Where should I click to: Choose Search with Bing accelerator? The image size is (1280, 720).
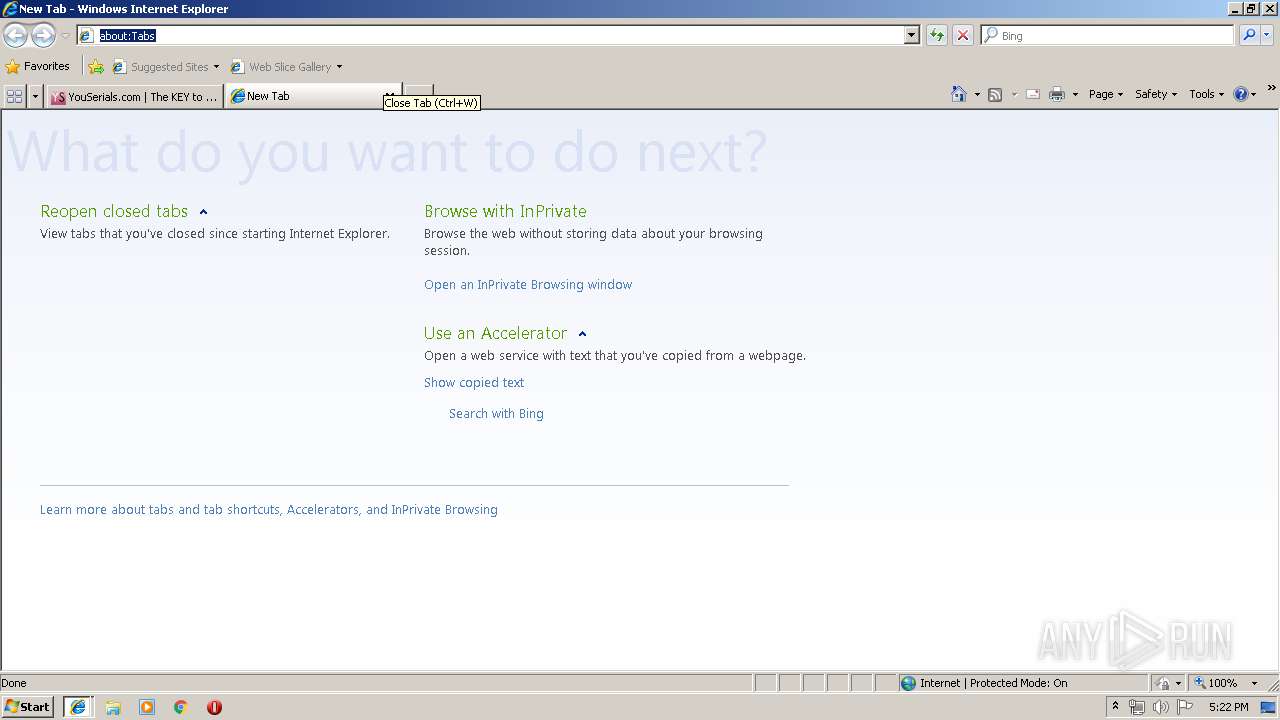click(x=496, y=414)
